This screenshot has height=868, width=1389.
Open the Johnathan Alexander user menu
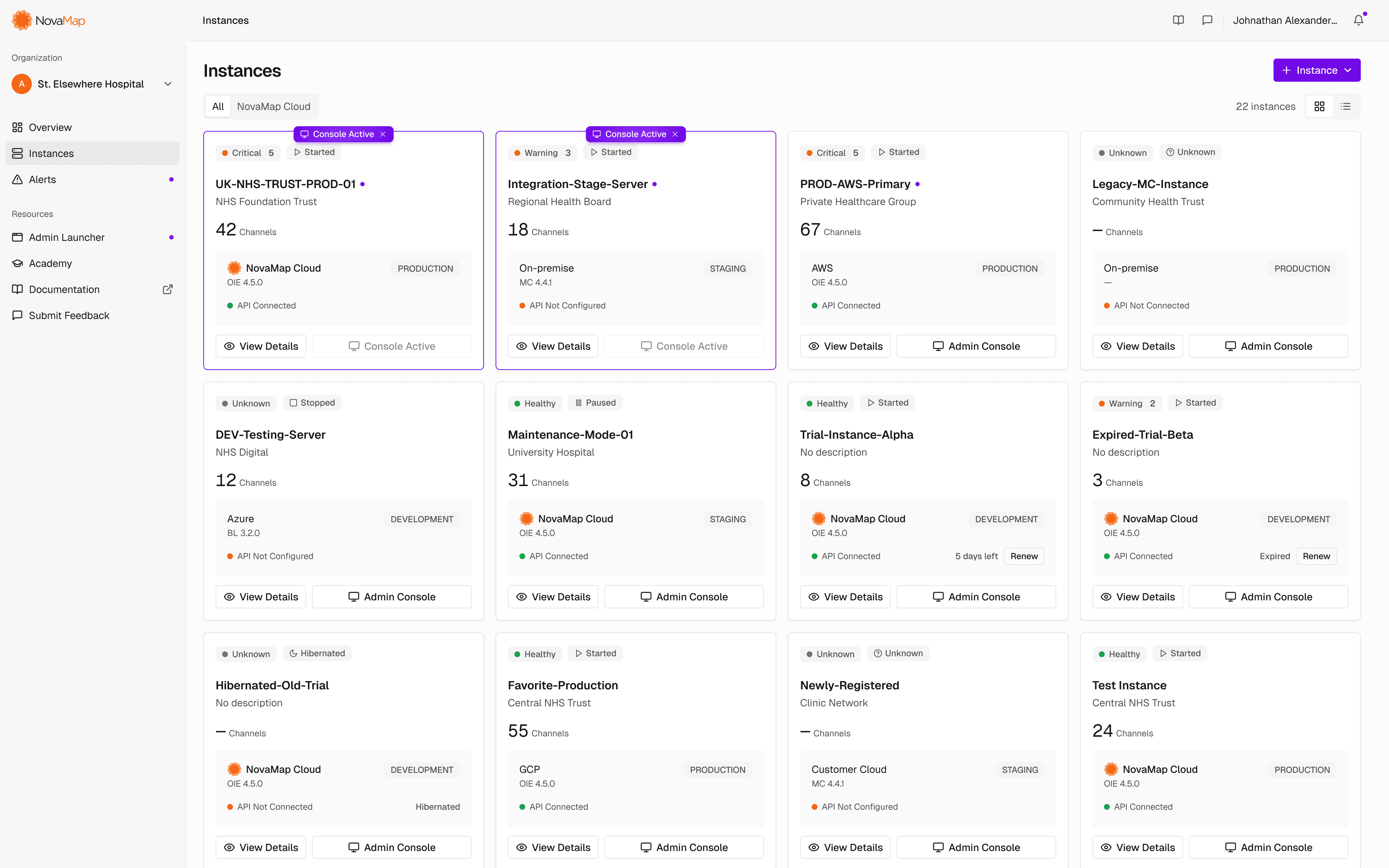coord(1284,20)
